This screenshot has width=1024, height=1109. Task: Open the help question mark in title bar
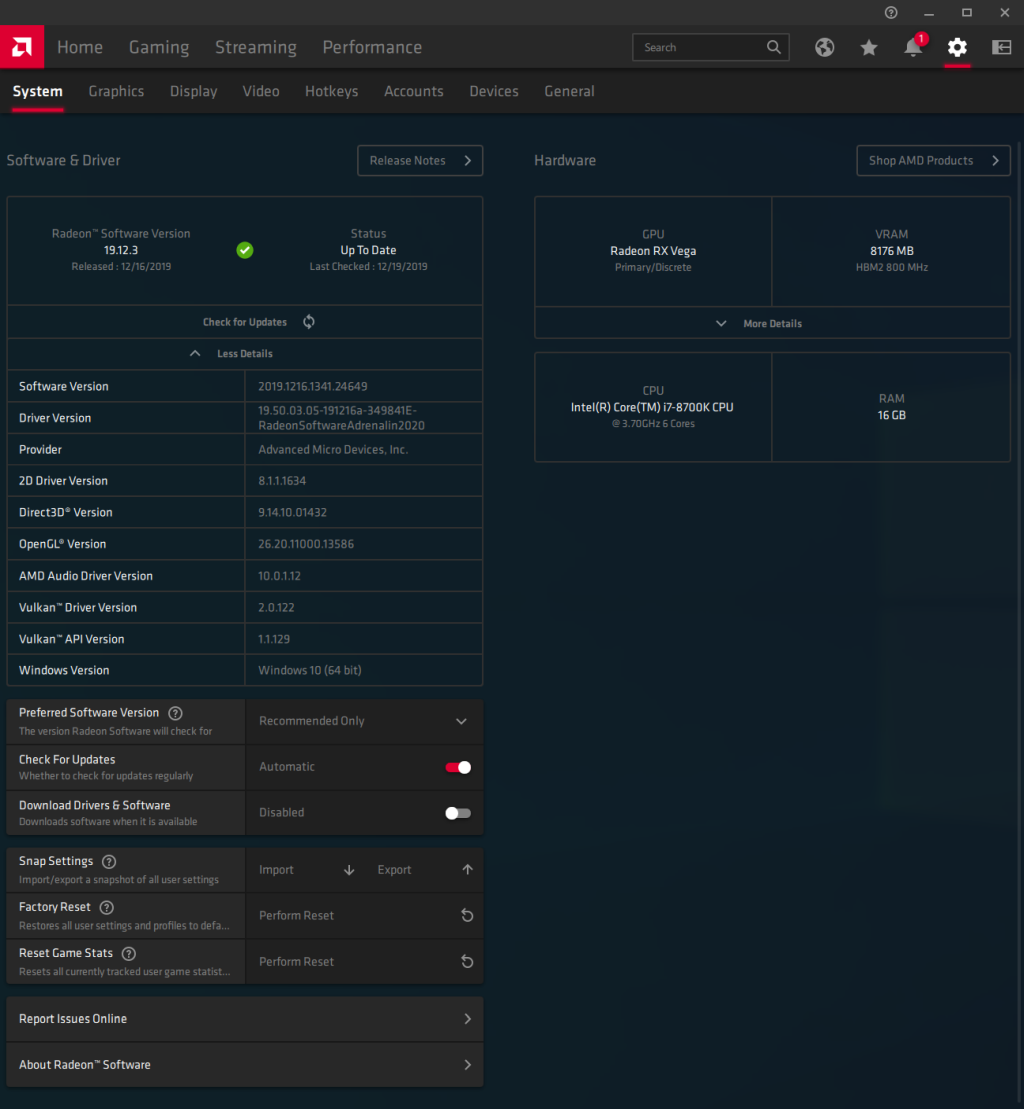pos(891,13)
